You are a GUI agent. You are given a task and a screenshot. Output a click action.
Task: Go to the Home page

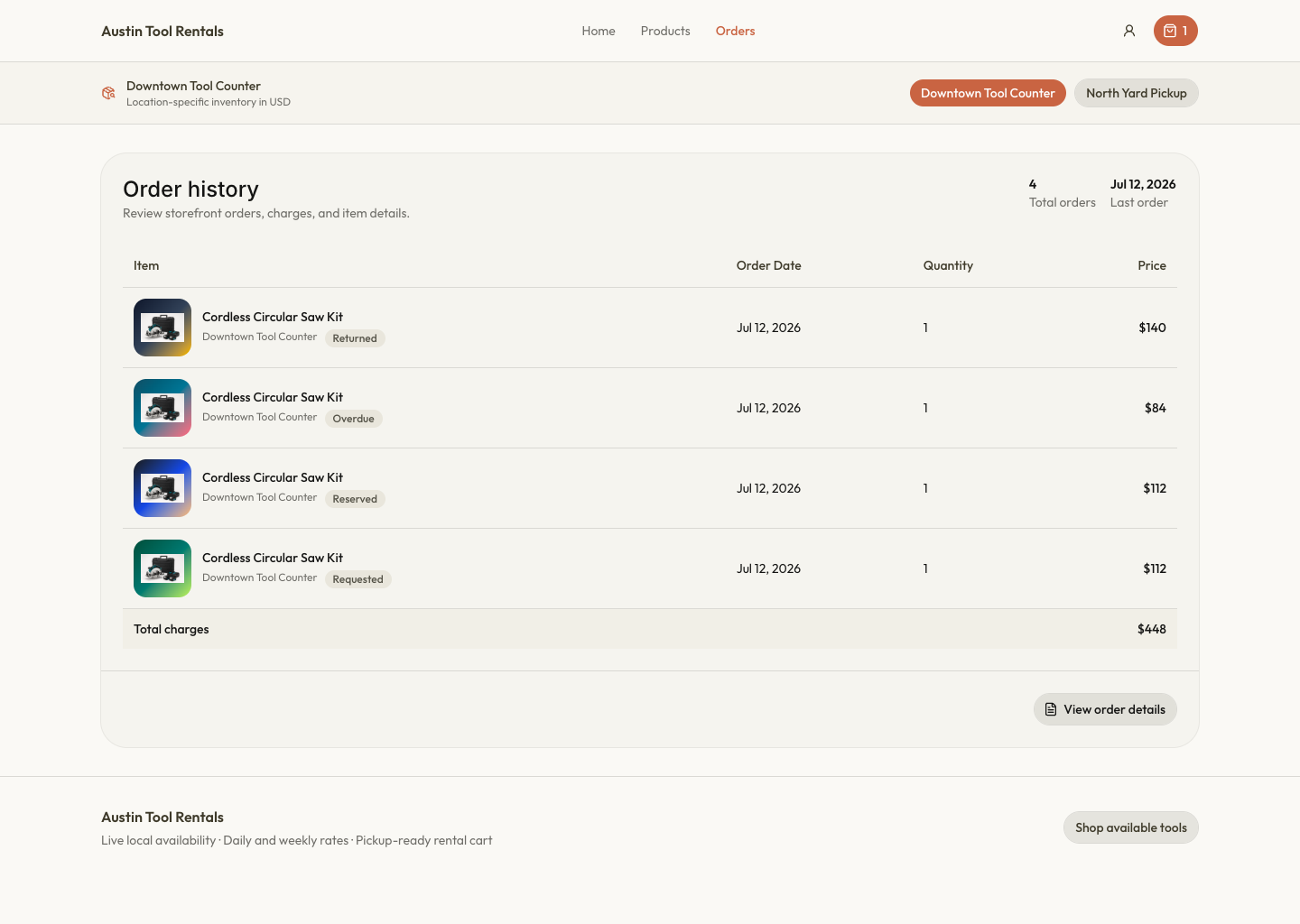[599, 31]
